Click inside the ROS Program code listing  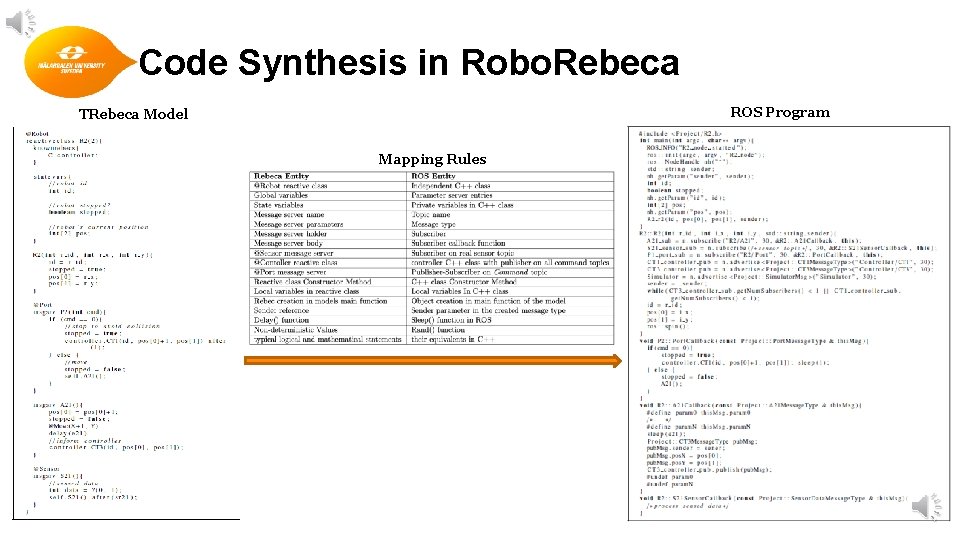click(789, 323)
